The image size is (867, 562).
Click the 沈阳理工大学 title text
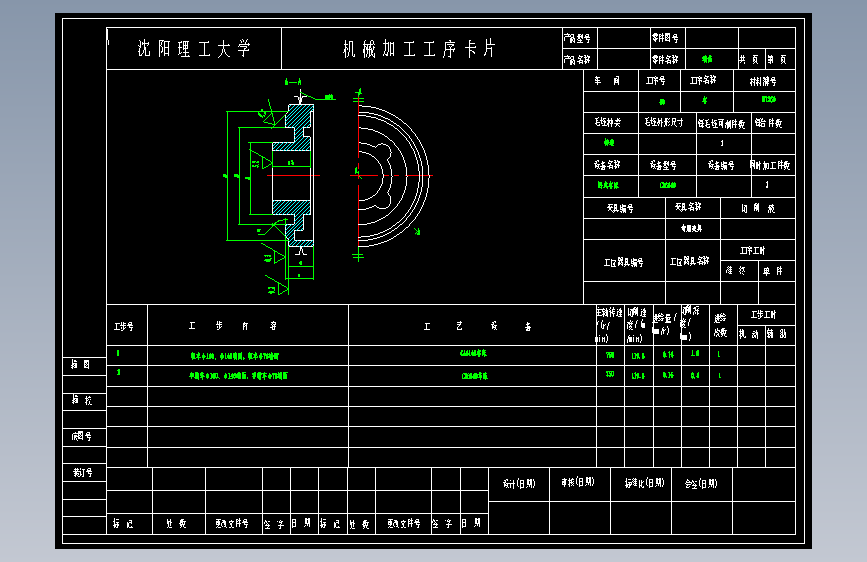tap(194, 49)
